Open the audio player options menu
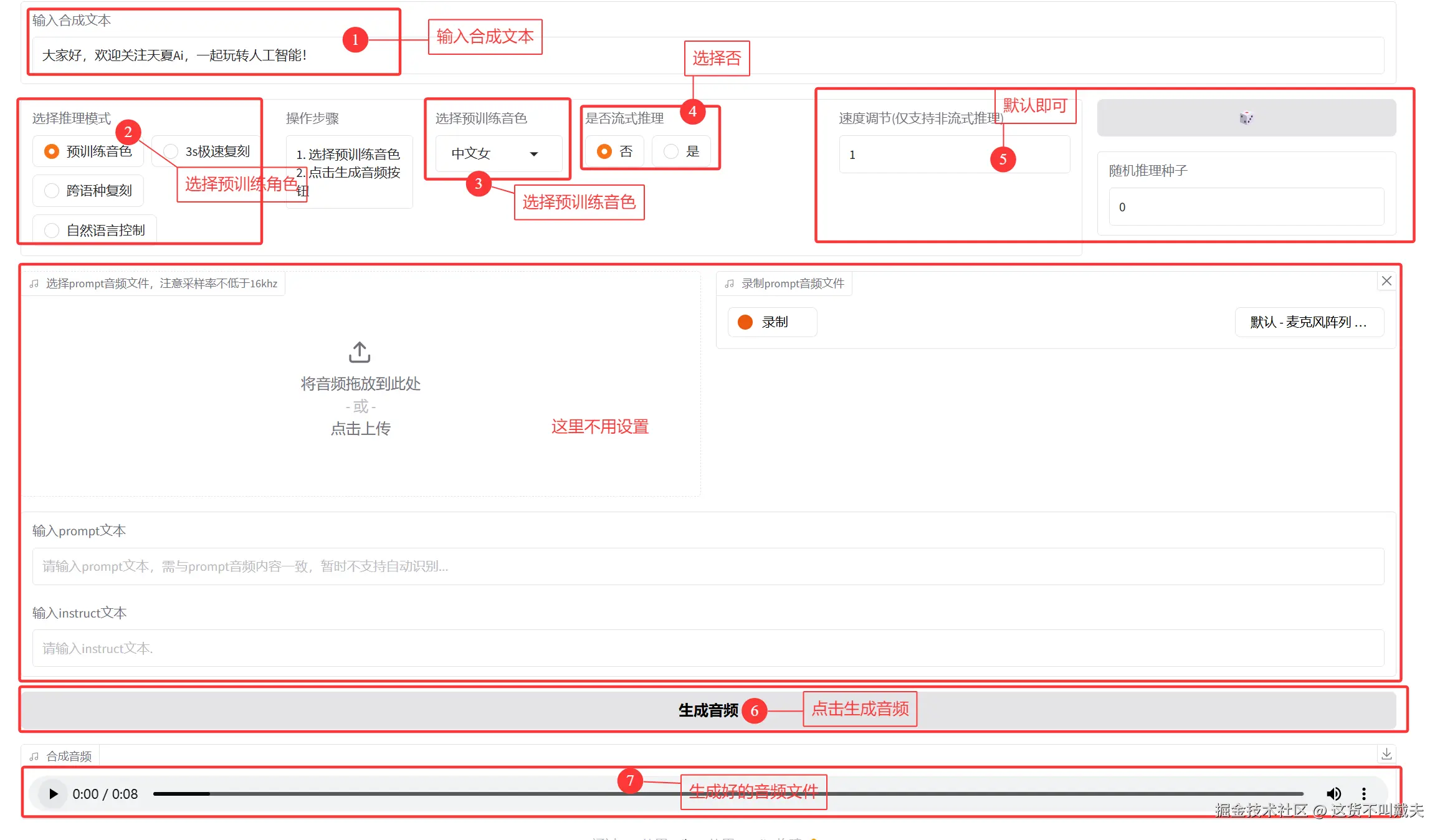Viewport: 1445px width, 840px height. 1363,793
